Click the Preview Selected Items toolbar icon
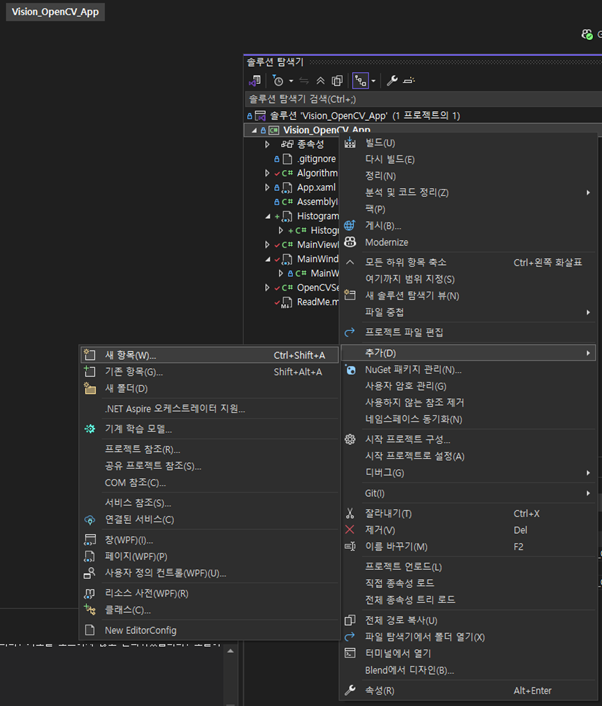602x706 pixels. pos(409,80)
